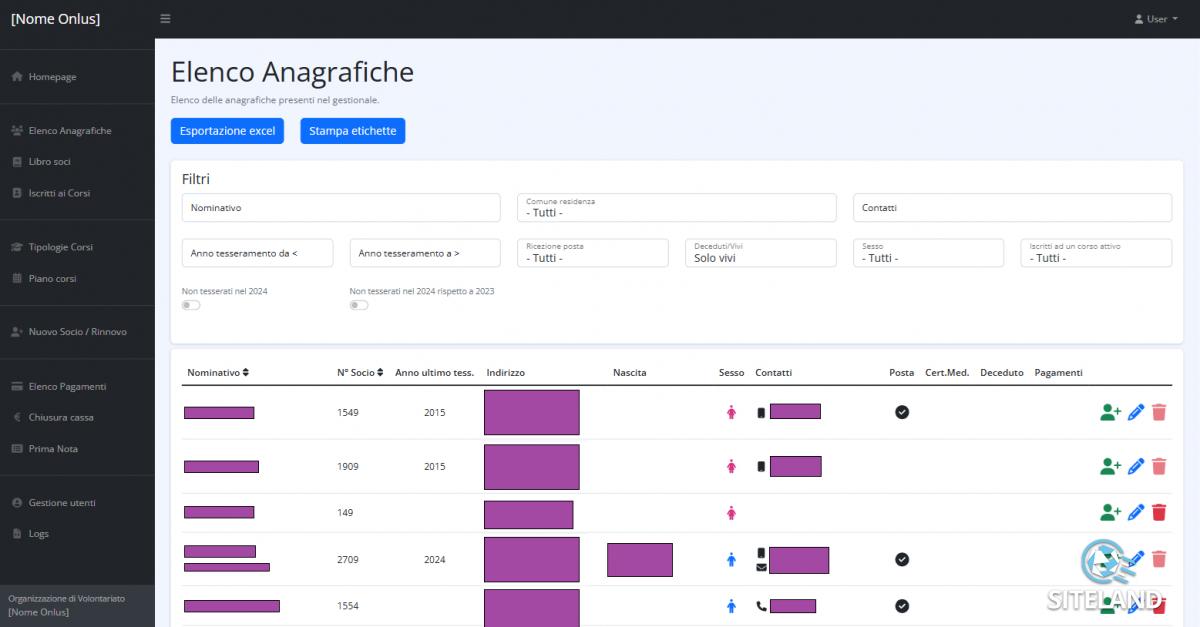Open Elenco Pagamenti sidebar item
This screenshot has width=1200, height=627.
(x=67, y=386)
